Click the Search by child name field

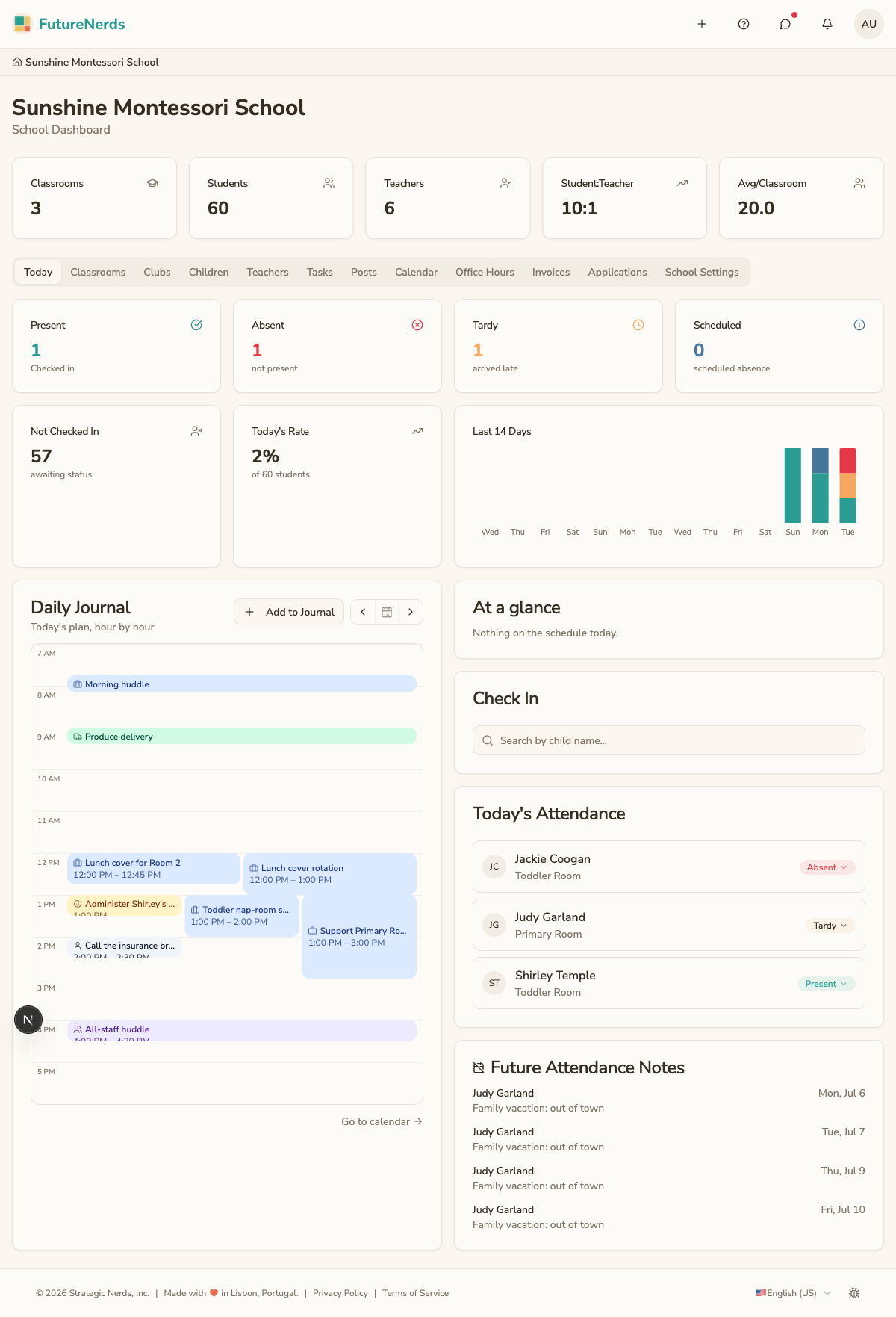coord(669,740)
